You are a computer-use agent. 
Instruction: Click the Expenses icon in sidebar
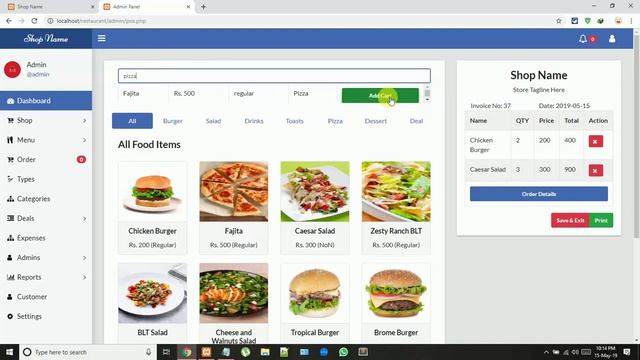click(11, 238)
